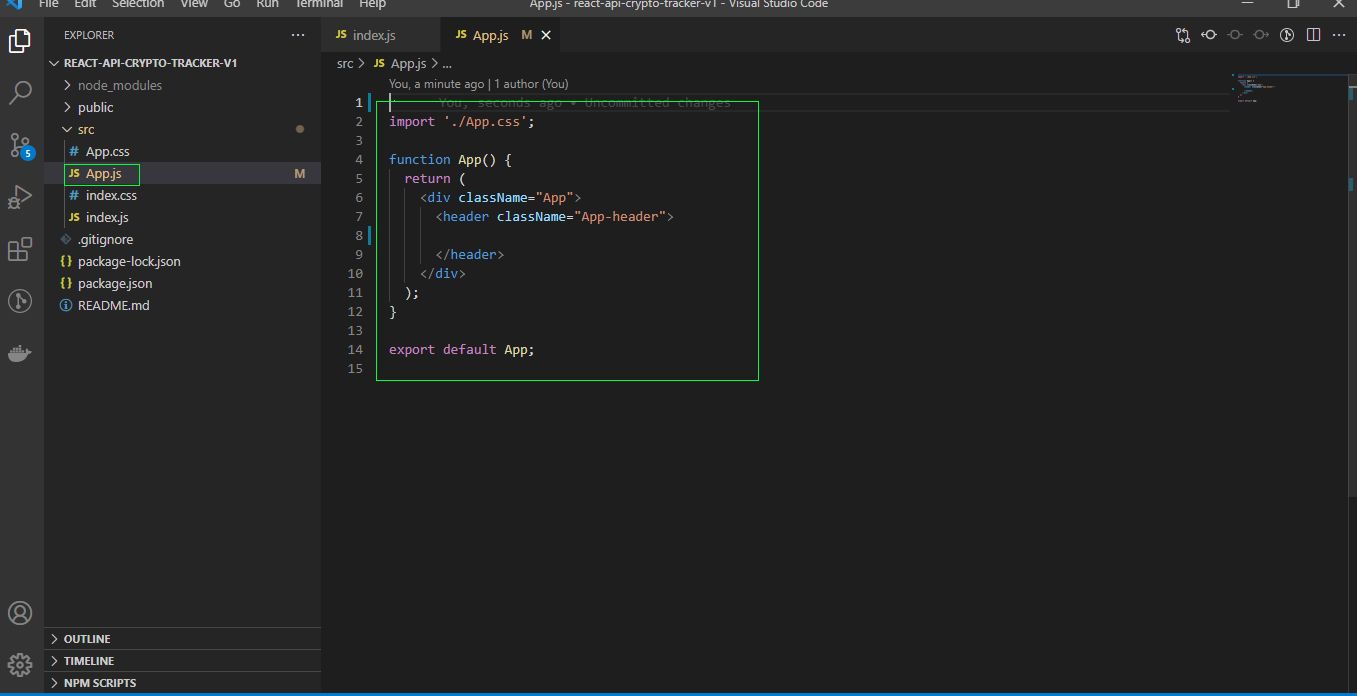This screenshot has width=1357, height=696.
Task: Open the Selection menu
Action: pos(138,4)
